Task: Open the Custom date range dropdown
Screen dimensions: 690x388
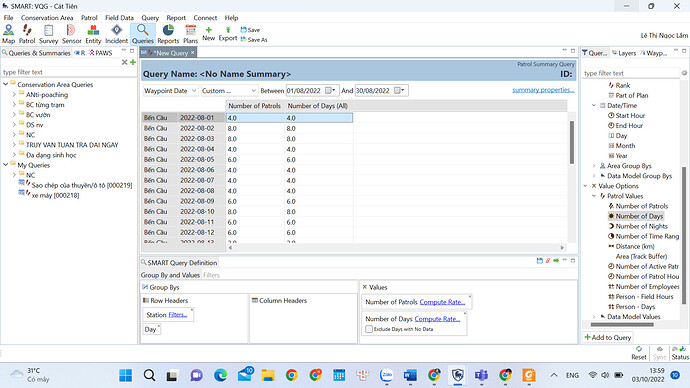Action: tap(229, 91)
